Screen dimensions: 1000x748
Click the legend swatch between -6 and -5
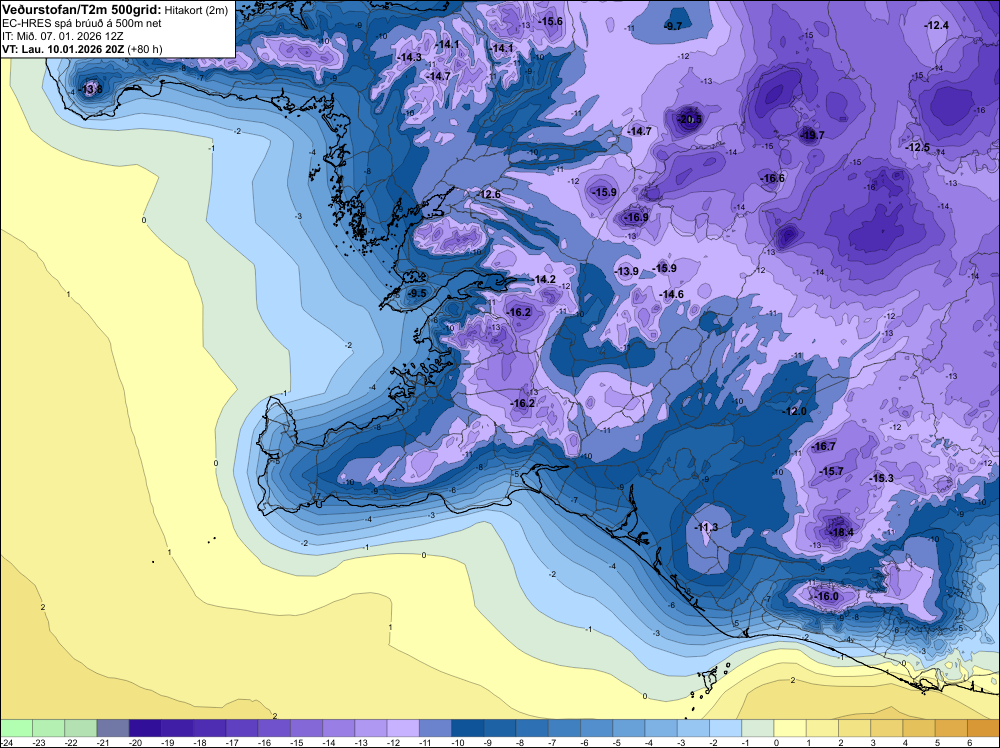click(x=597, y=728)
